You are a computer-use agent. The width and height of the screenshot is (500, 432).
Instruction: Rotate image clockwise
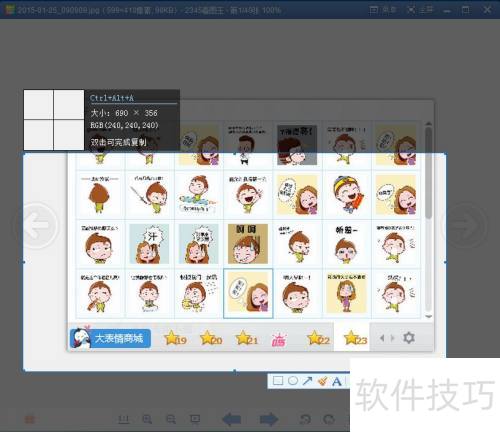329,419
